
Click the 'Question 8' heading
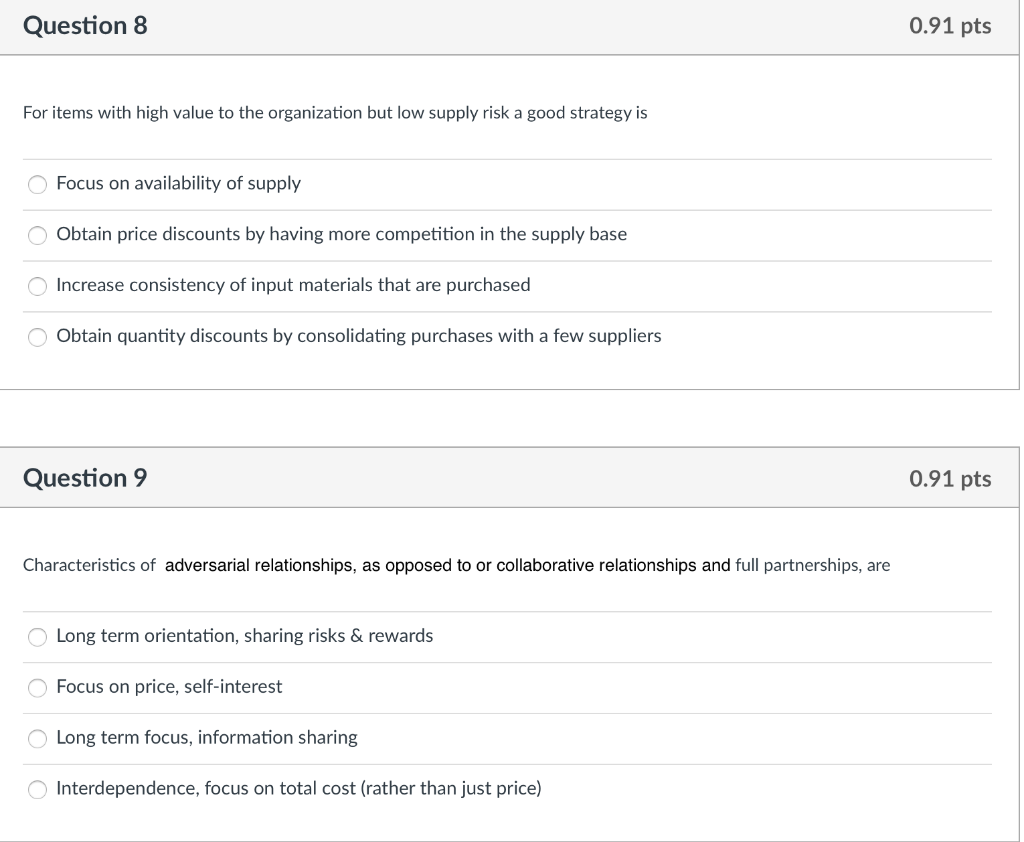click(85, 27)
